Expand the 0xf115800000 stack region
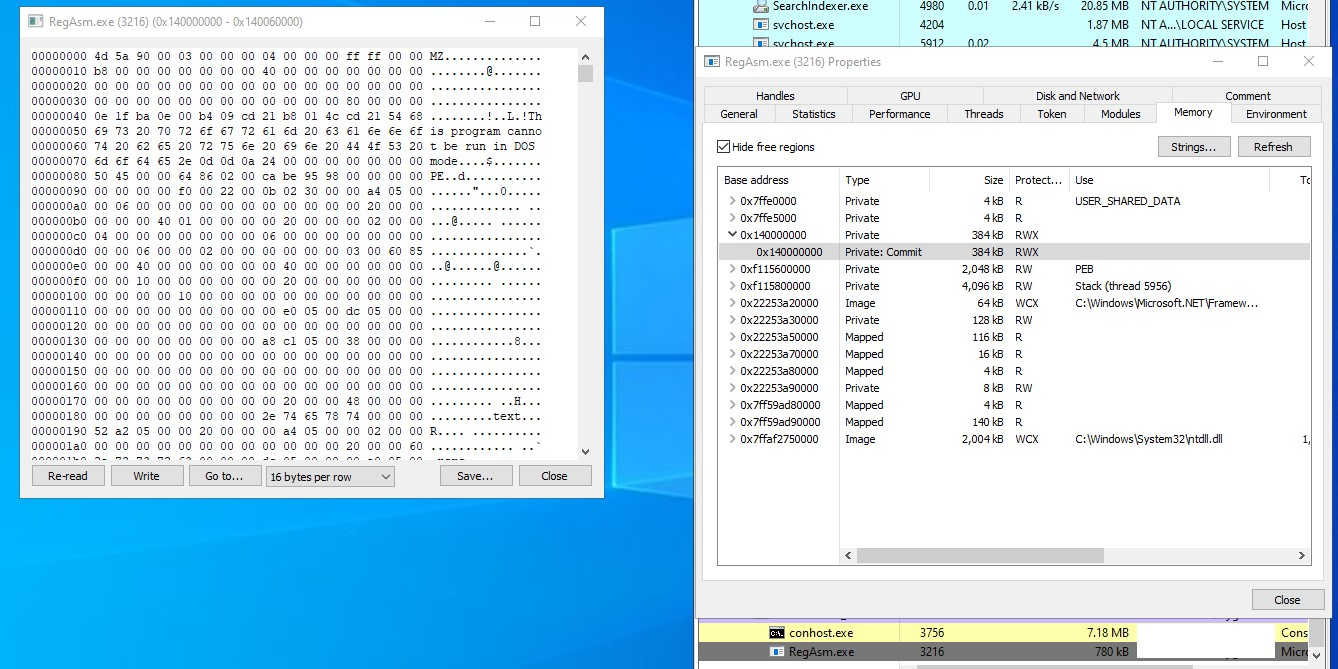Image resolution: width=1338 pixels, height=669 pixels. [x=732, y=286]
